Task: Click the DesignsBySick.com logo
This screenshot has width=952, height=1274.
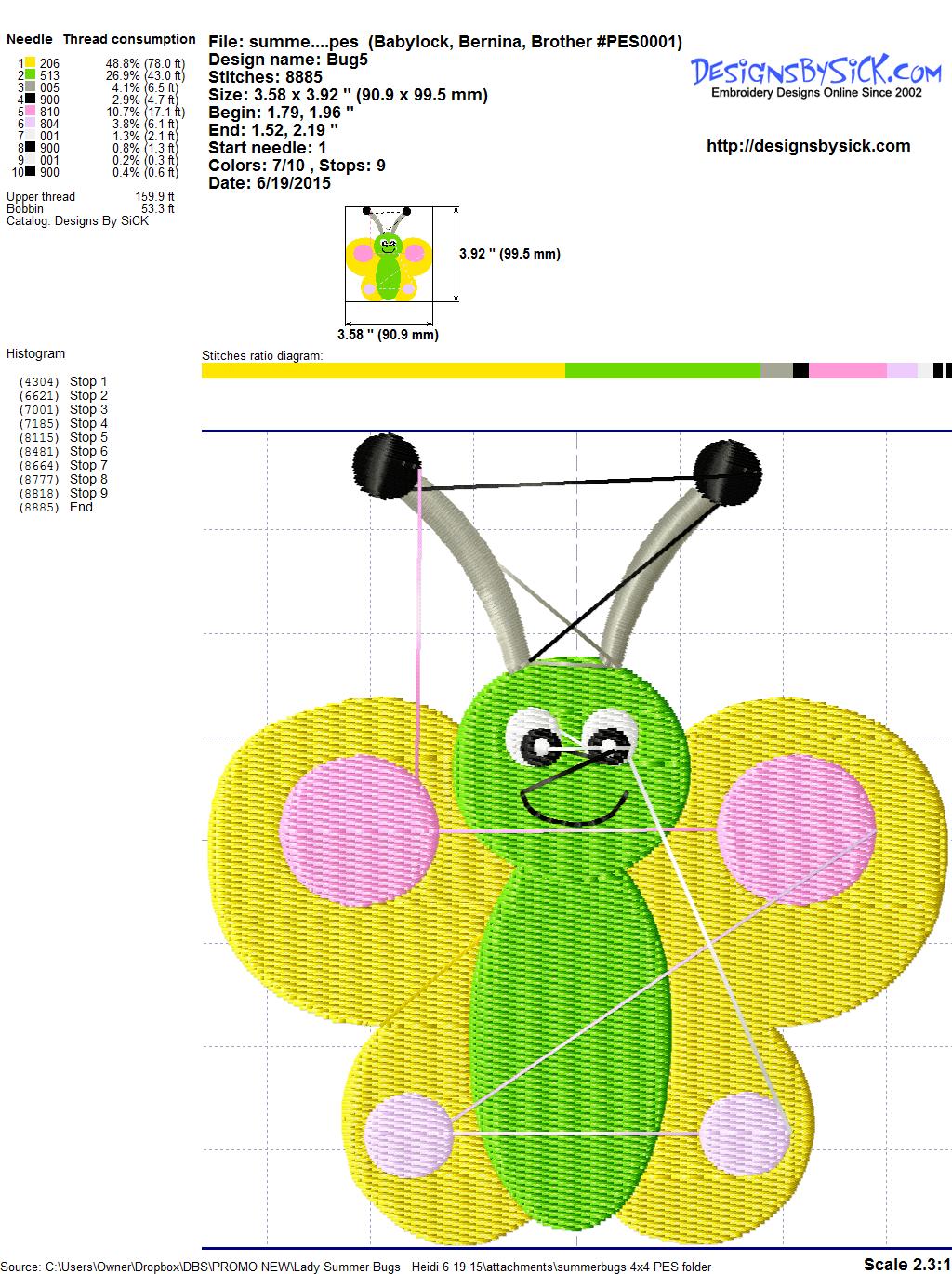Action: 816,74
